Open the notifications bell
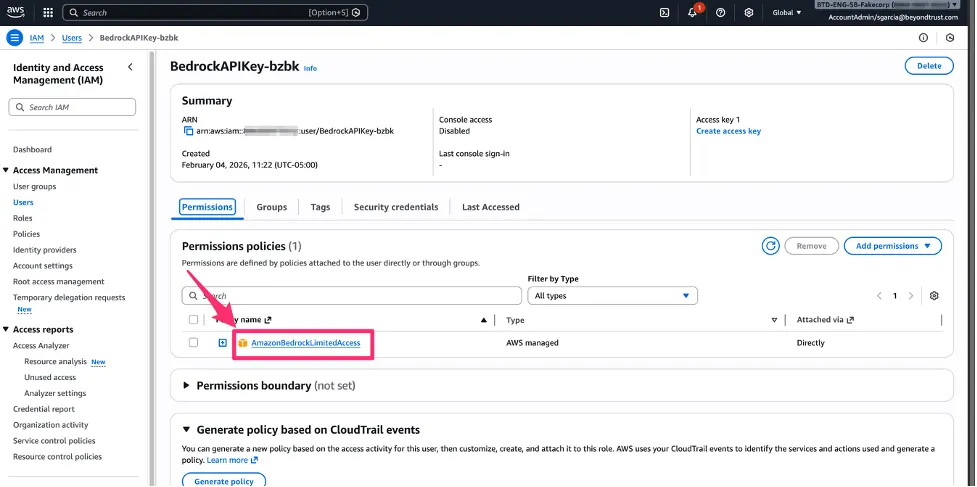Image resolution: width=977 pixels, height=487 pixels. [x=692, y=12]
